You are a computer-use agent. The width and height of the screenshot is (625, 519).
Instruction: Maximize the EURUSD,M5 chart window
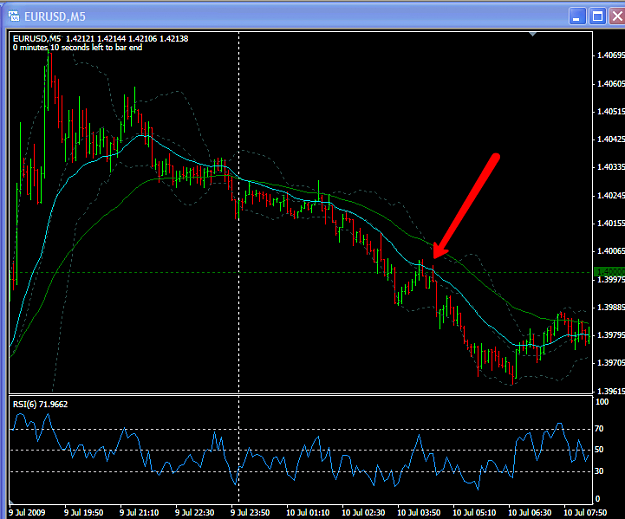pyautogui.click(x=597, y=16)
